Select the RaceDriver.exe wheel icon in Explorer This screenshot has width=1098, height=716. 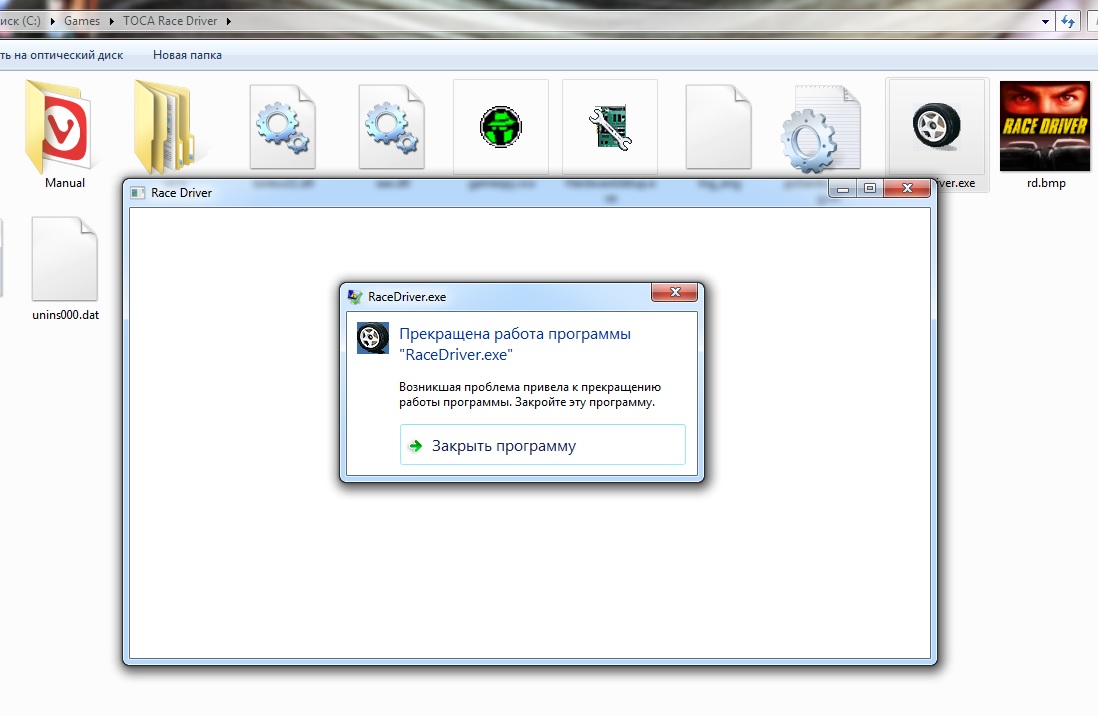(x=937, y=125)
